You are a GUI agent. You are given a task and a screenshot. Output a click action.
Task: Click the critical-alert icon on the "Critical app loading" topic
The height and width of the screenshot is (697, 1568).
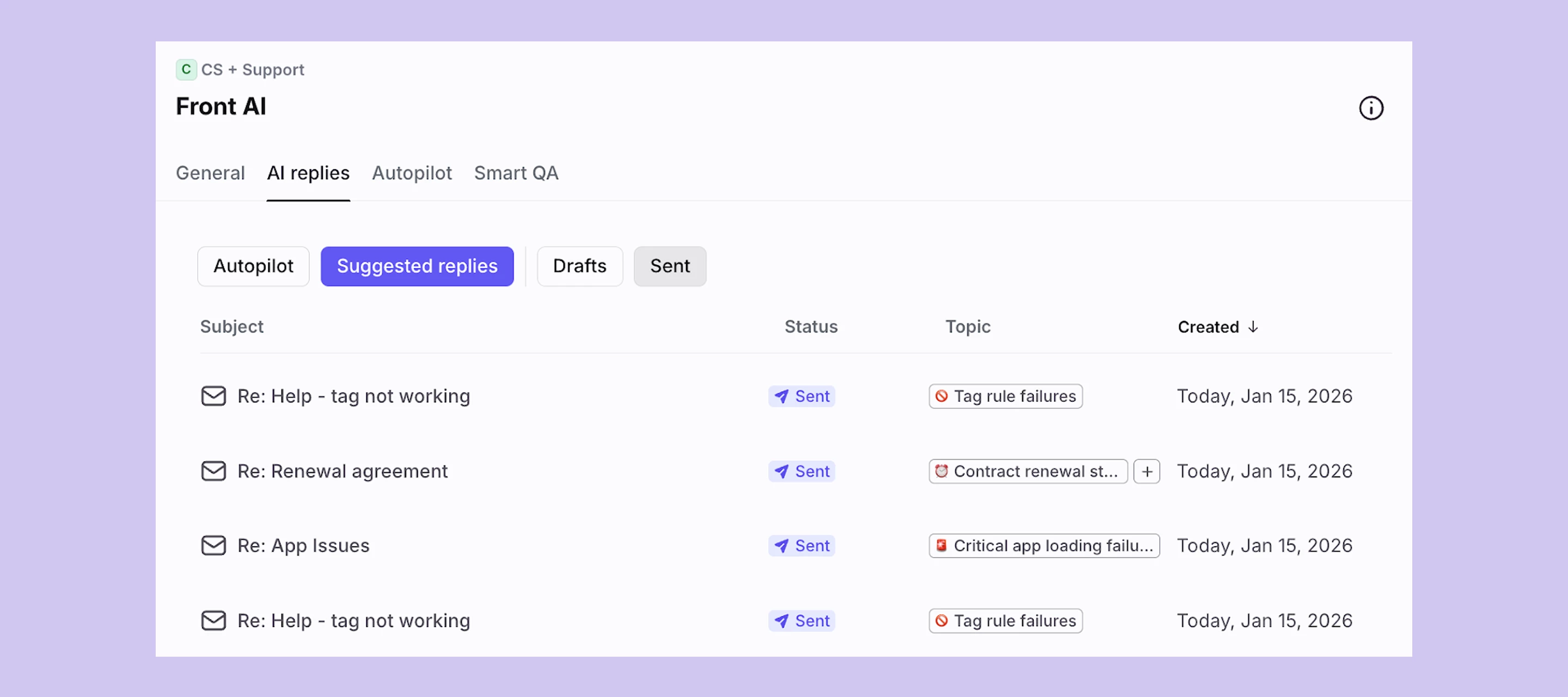pos(941,546)
